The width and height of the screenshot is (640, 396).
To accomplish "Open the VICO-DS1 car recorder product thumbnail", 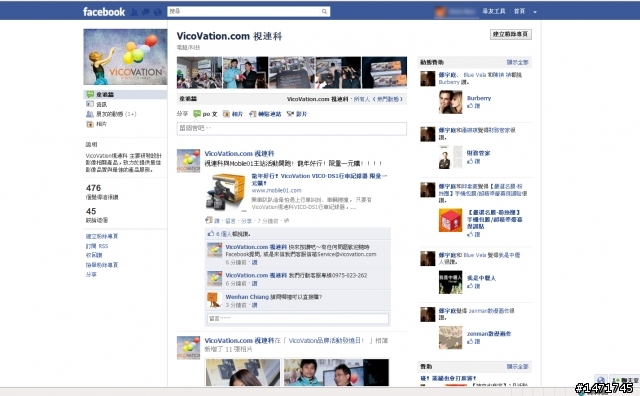I will point(226,192).
